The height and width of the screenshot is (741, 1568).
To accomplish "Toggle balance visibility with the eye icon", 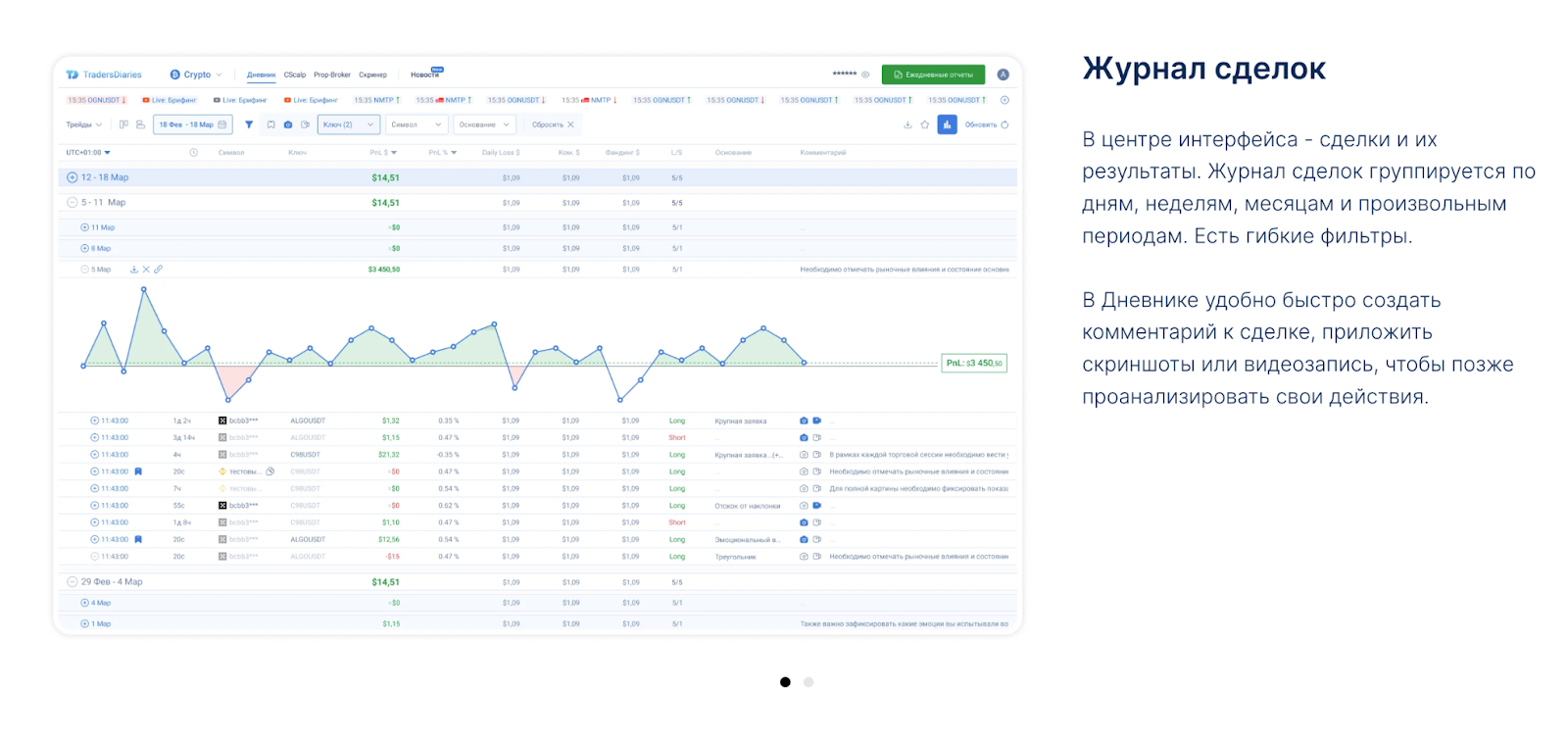I will coord(865,74).
